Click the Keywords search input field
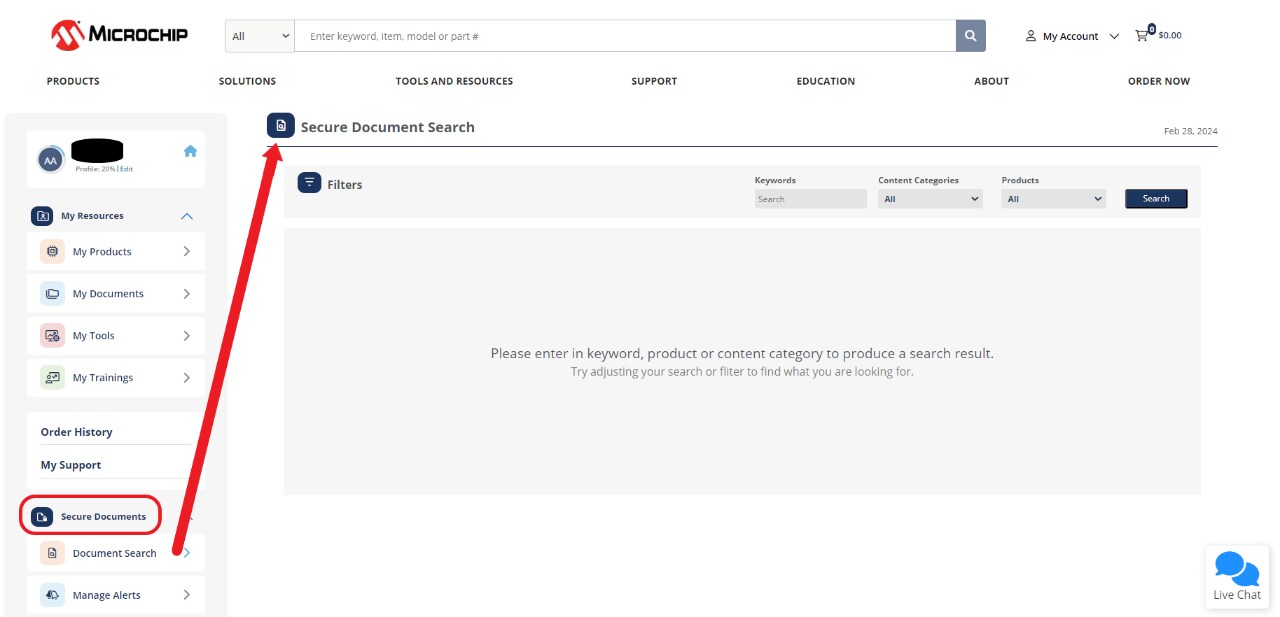1280x617 pixels. click(x=810, y=198)
